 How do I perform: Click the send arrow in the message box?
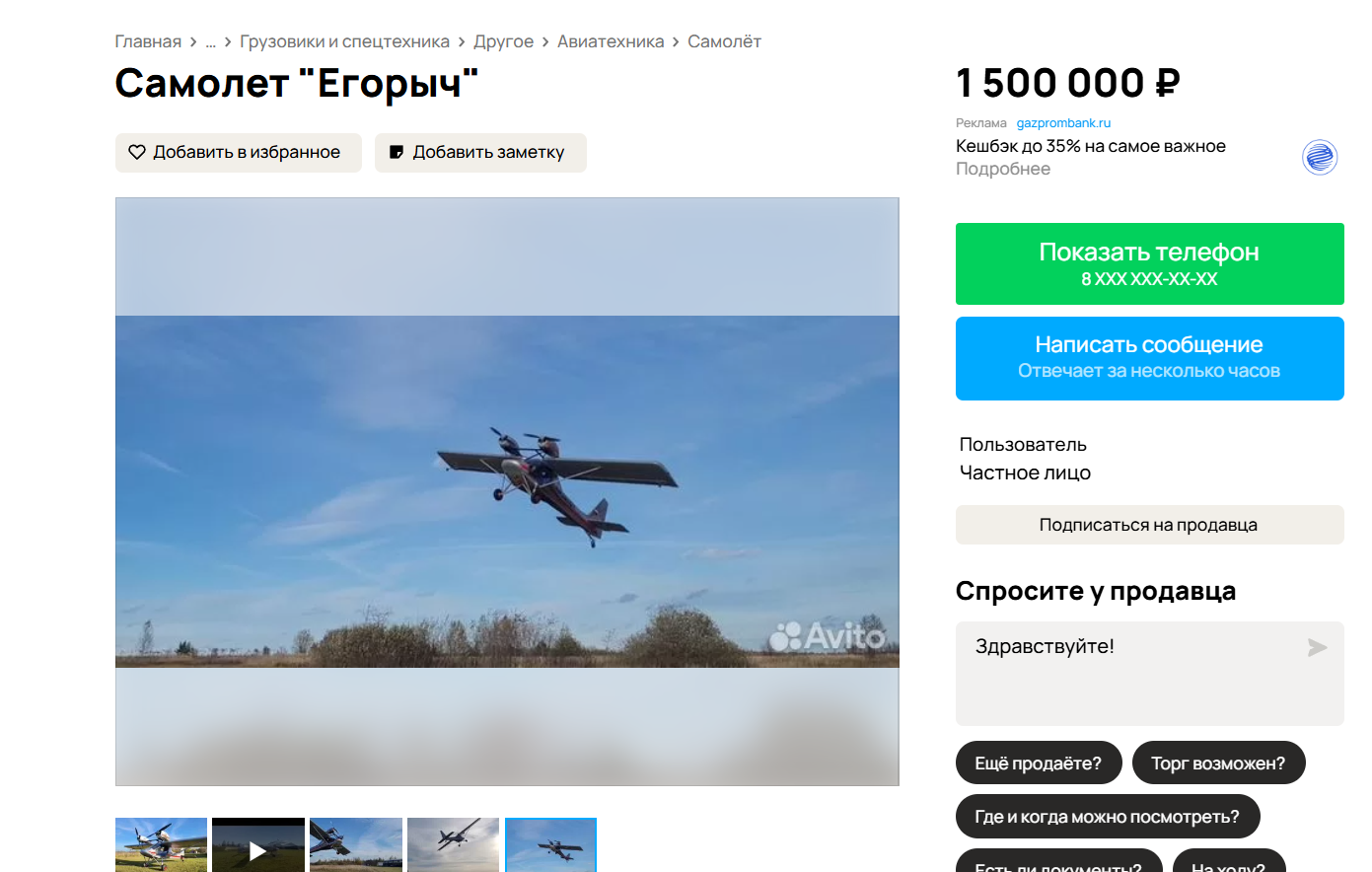pyautogui.click(x=1317, y=647)
